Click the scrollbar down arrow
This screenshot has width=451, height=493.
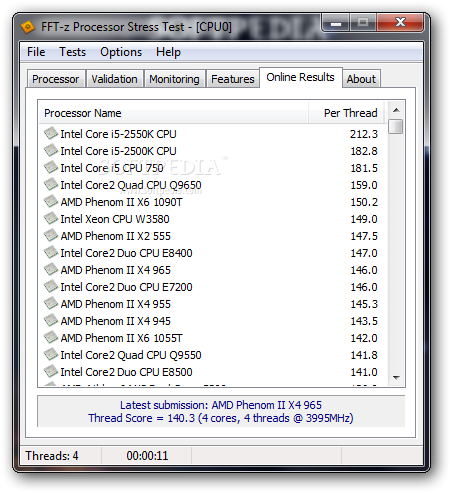[x=396, y=377]
